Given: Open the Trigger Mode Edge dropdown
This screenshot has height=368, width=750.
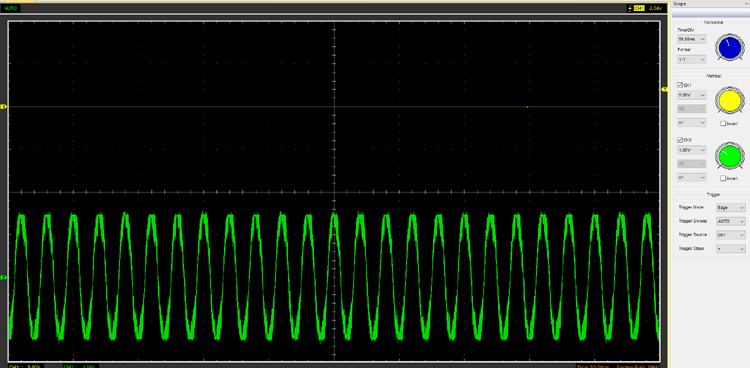Looking at the screenshot, I should pyautogui.click(x=731, y=208).
